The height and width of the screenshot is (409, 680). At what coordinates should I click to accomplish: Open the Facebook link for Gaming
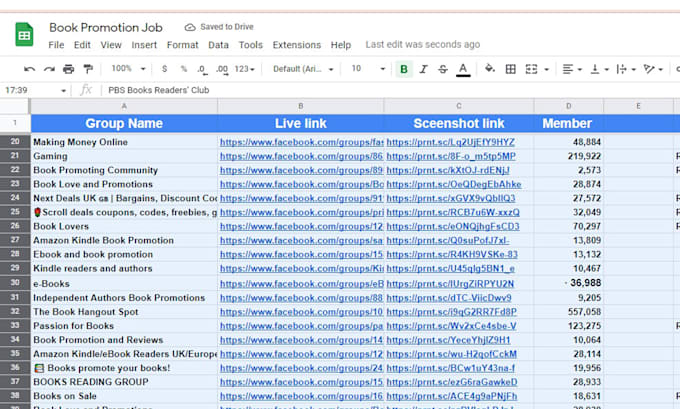coord(301,156)
